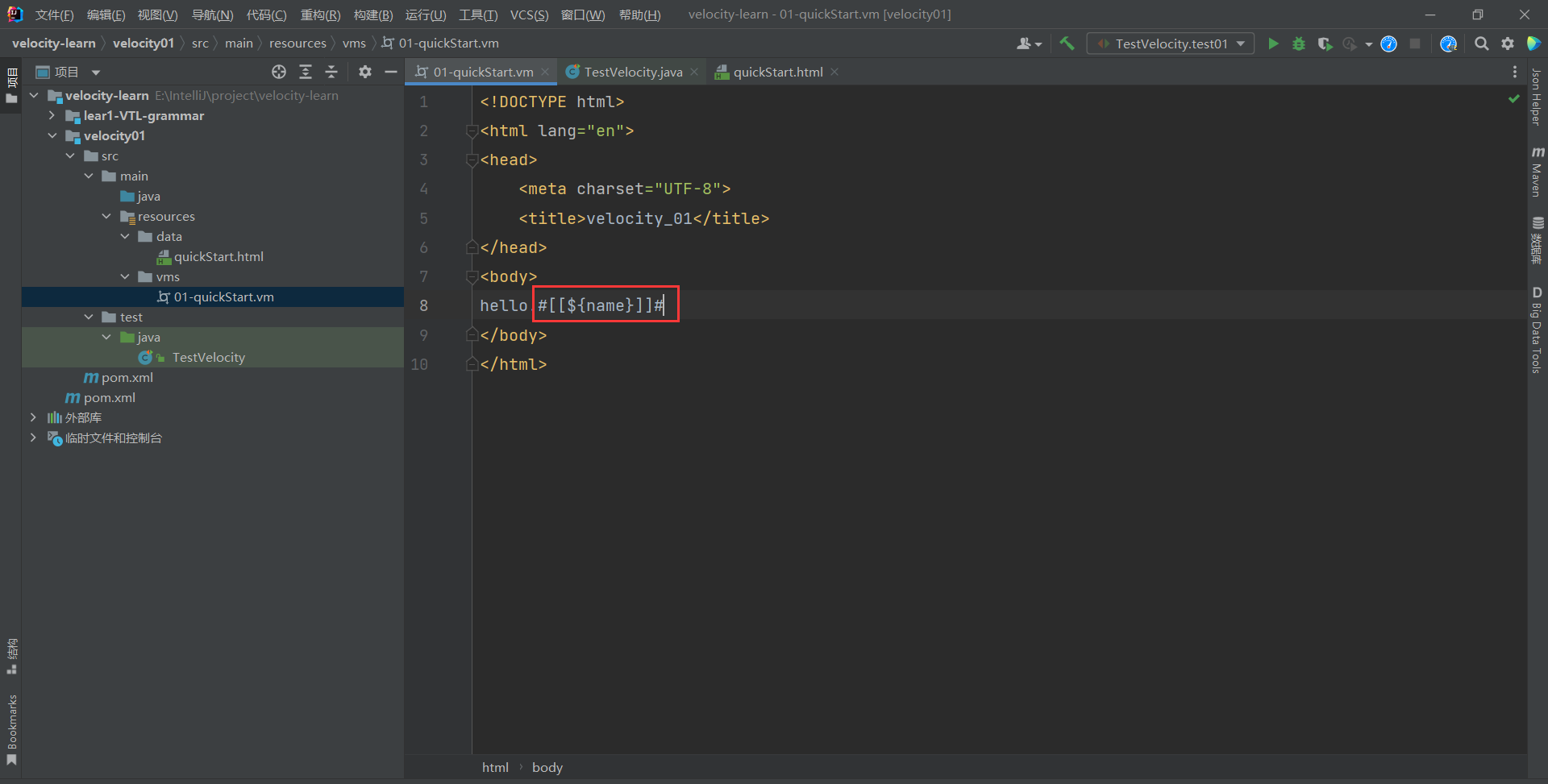1548x784 pixels.
Task: Click the meta charset line in editor
Action: 624,189
